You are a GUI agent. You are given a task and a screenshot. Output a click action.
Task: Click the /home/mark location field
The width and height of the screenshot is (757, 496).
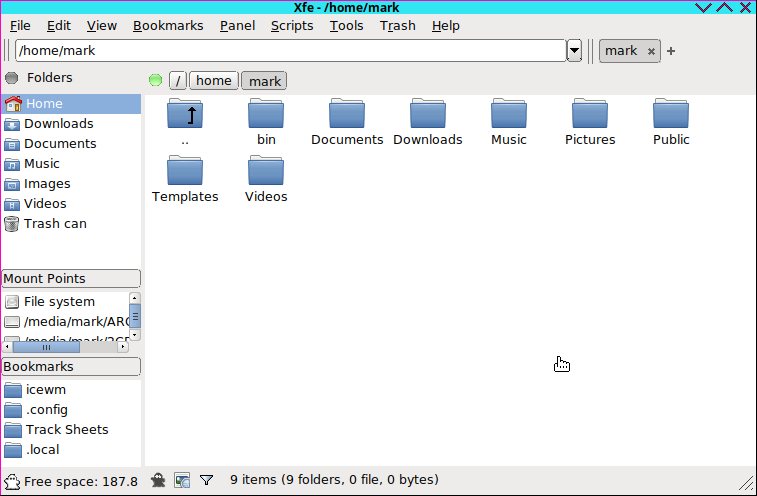point(291,50)
